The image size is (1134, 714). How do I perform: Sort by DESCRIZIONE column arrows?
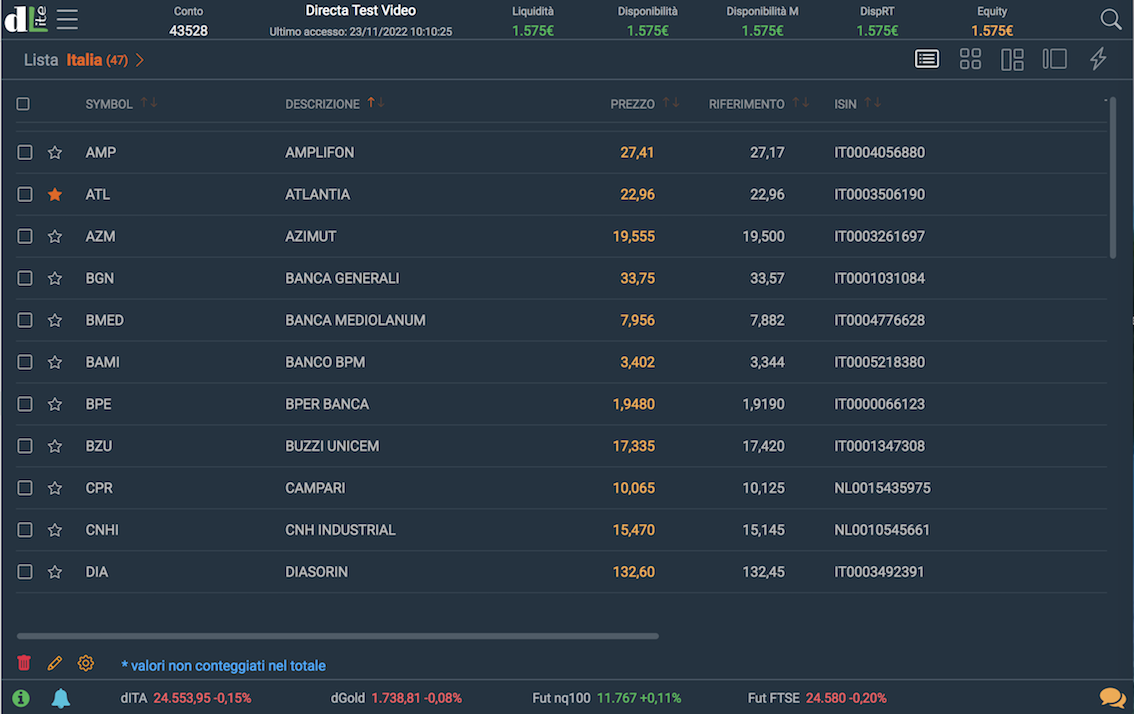tap(375, 103)
